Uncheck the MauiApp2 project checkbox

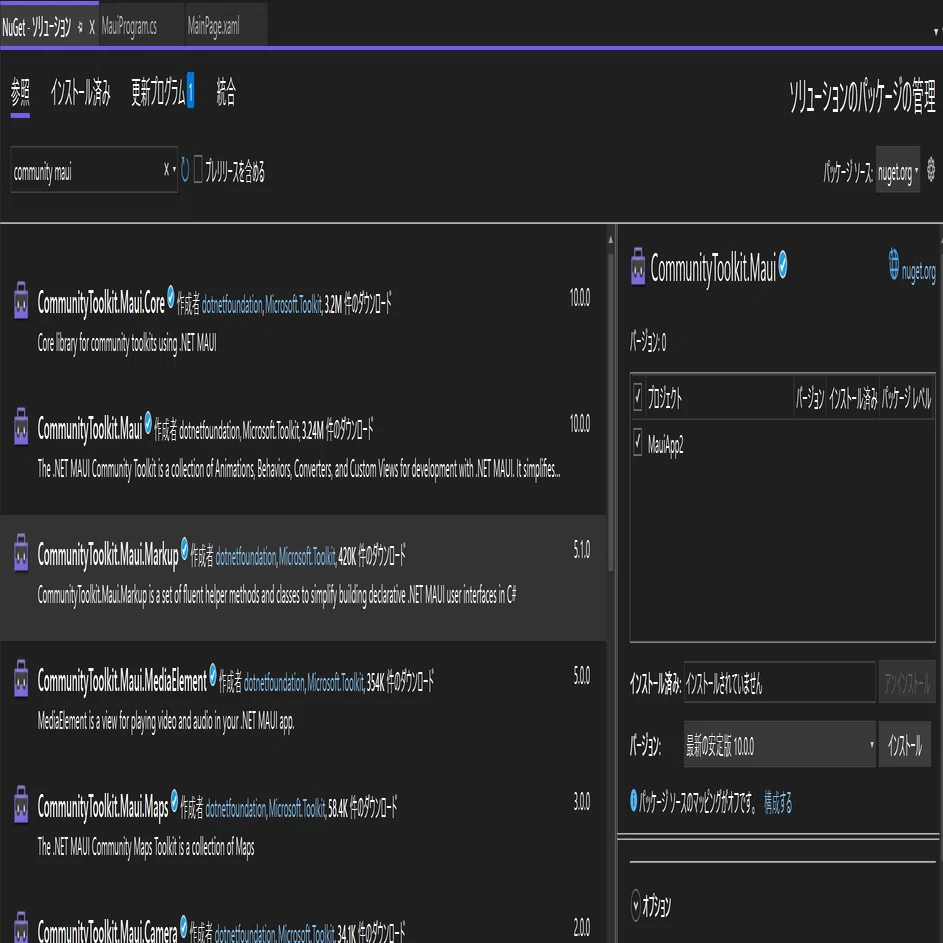click(x=637, y=442)
